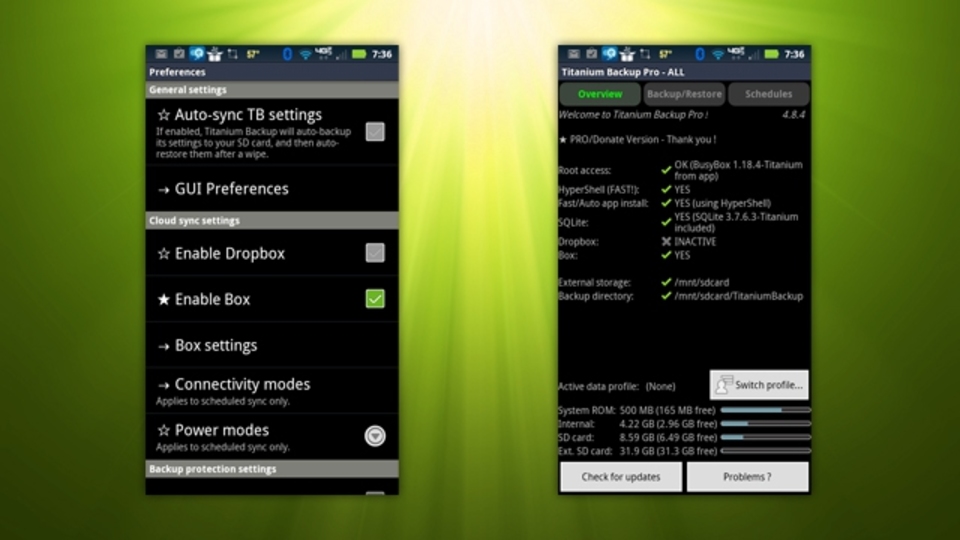Image resolution: width=960 pixels, height=540 pixels.
Task: Tap the mail icon in Titanium Backup status bar
Action: [x=574, y=54]
